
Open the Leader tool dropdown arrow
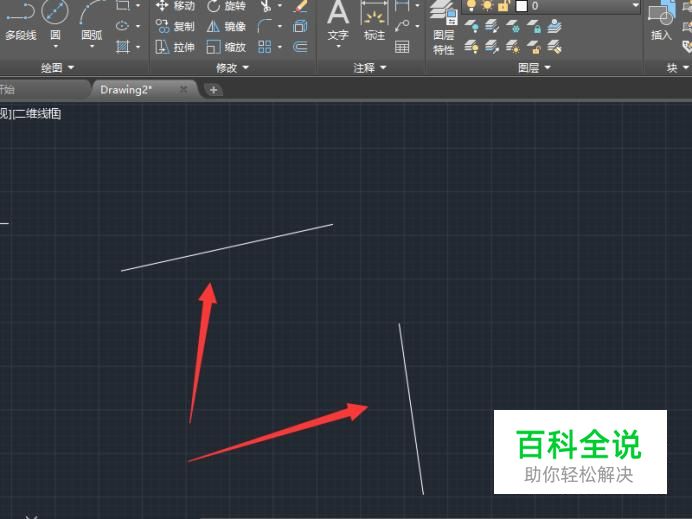[417, 26]
